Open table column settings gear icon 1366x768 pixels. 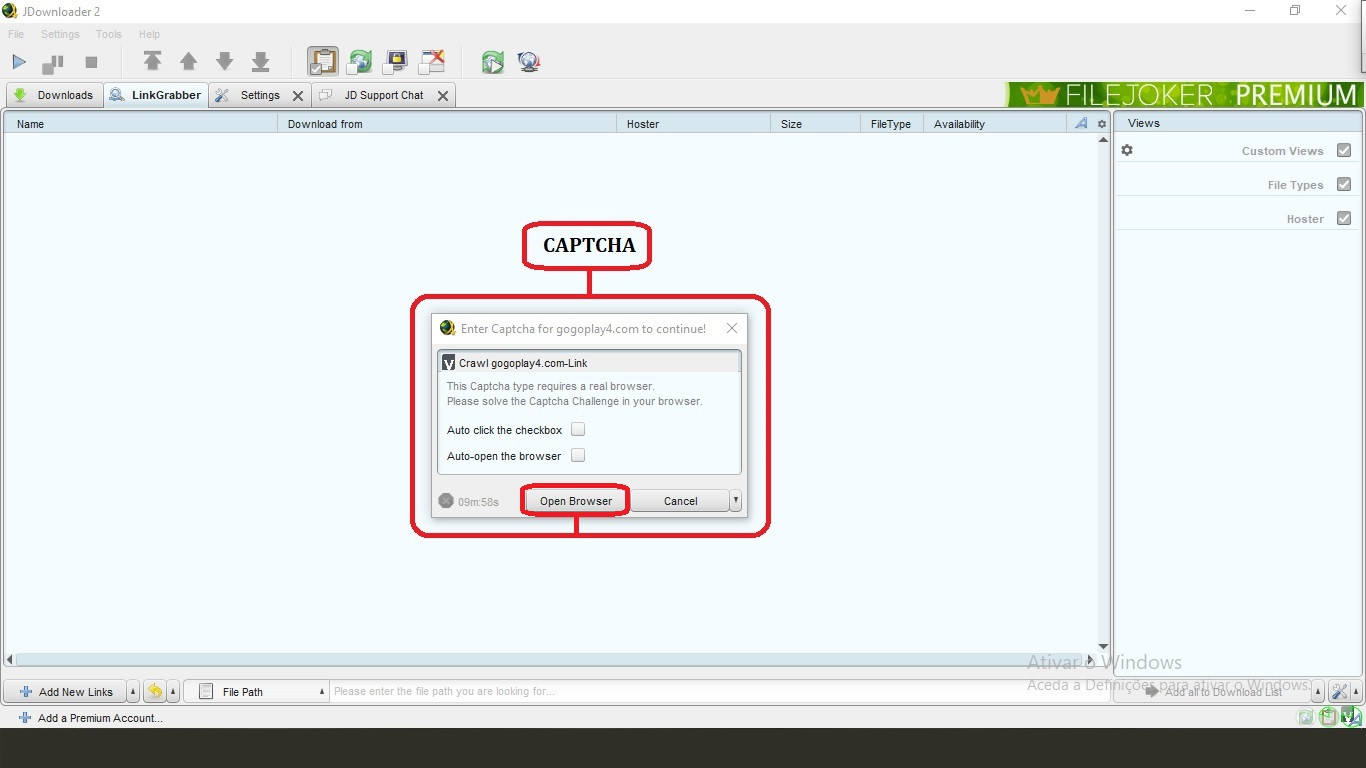point(1102,124)
